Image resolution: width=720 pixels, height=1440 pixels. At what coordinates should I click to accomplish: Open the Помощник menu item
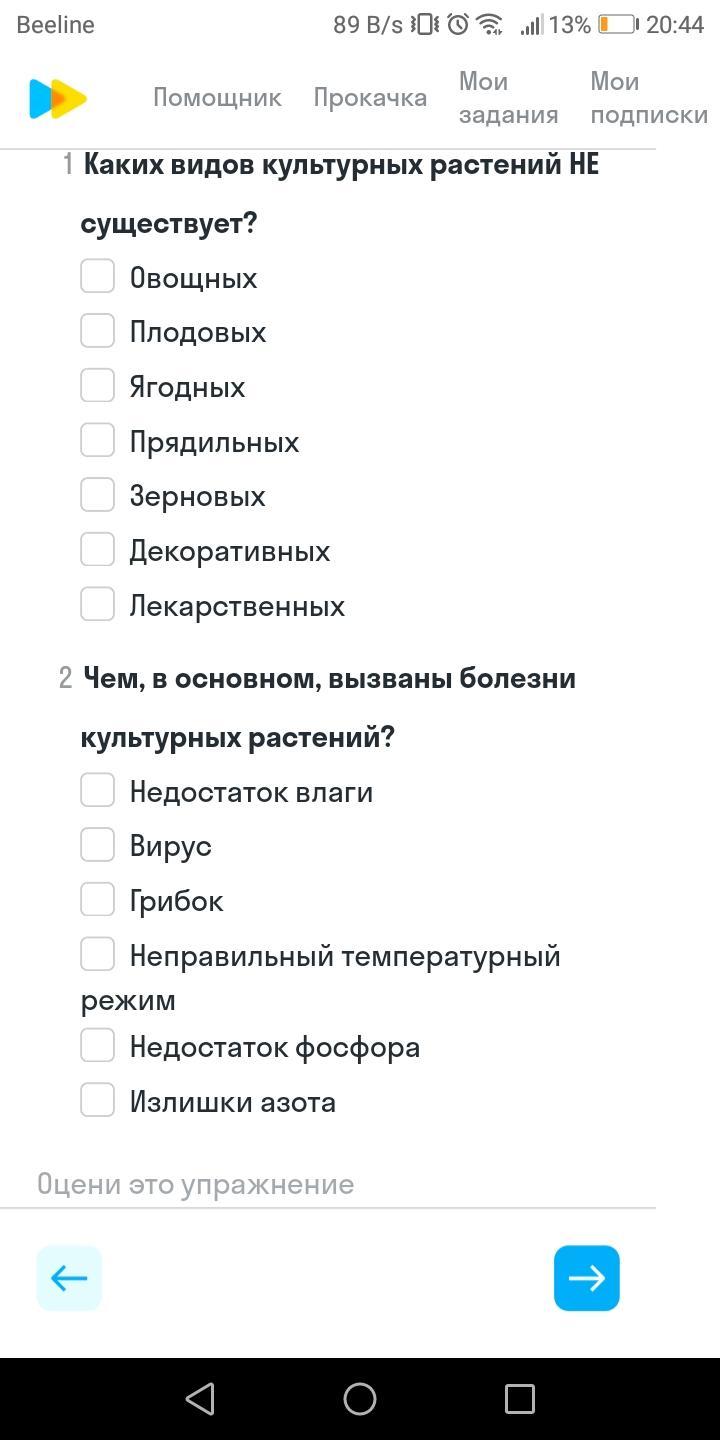[217, 98]
